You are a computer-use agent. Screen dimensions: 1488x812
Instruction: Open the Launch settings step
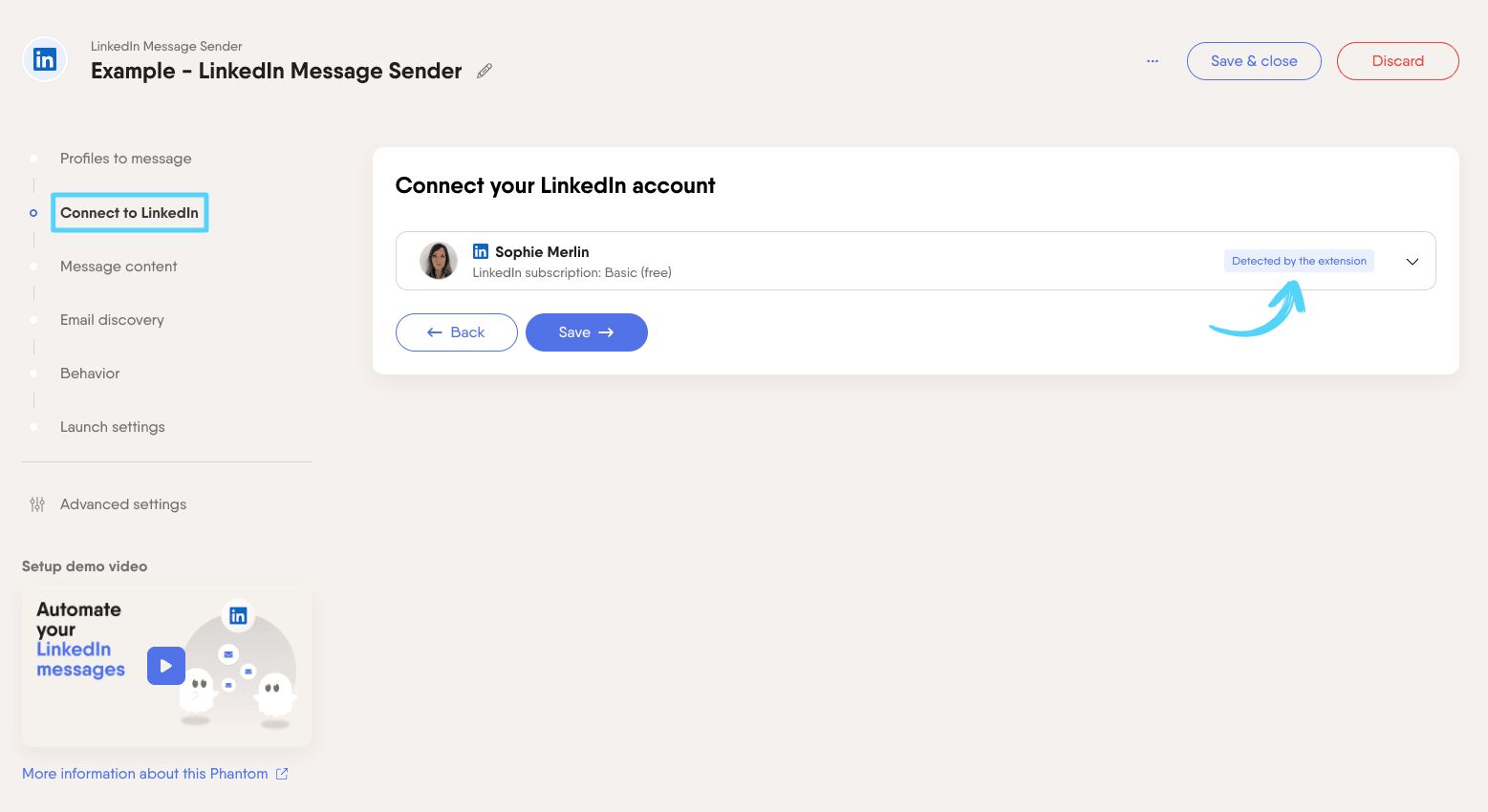[x=113, y=427]
